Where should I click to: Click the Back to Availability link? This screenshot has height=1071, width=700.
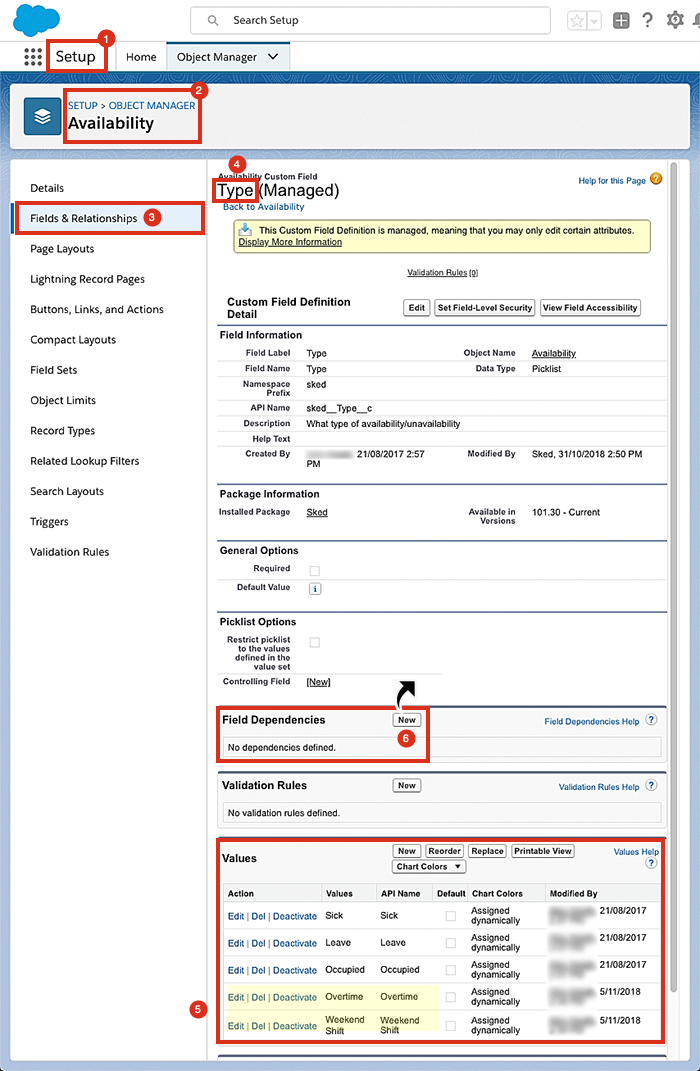click(x=264, y=207)
